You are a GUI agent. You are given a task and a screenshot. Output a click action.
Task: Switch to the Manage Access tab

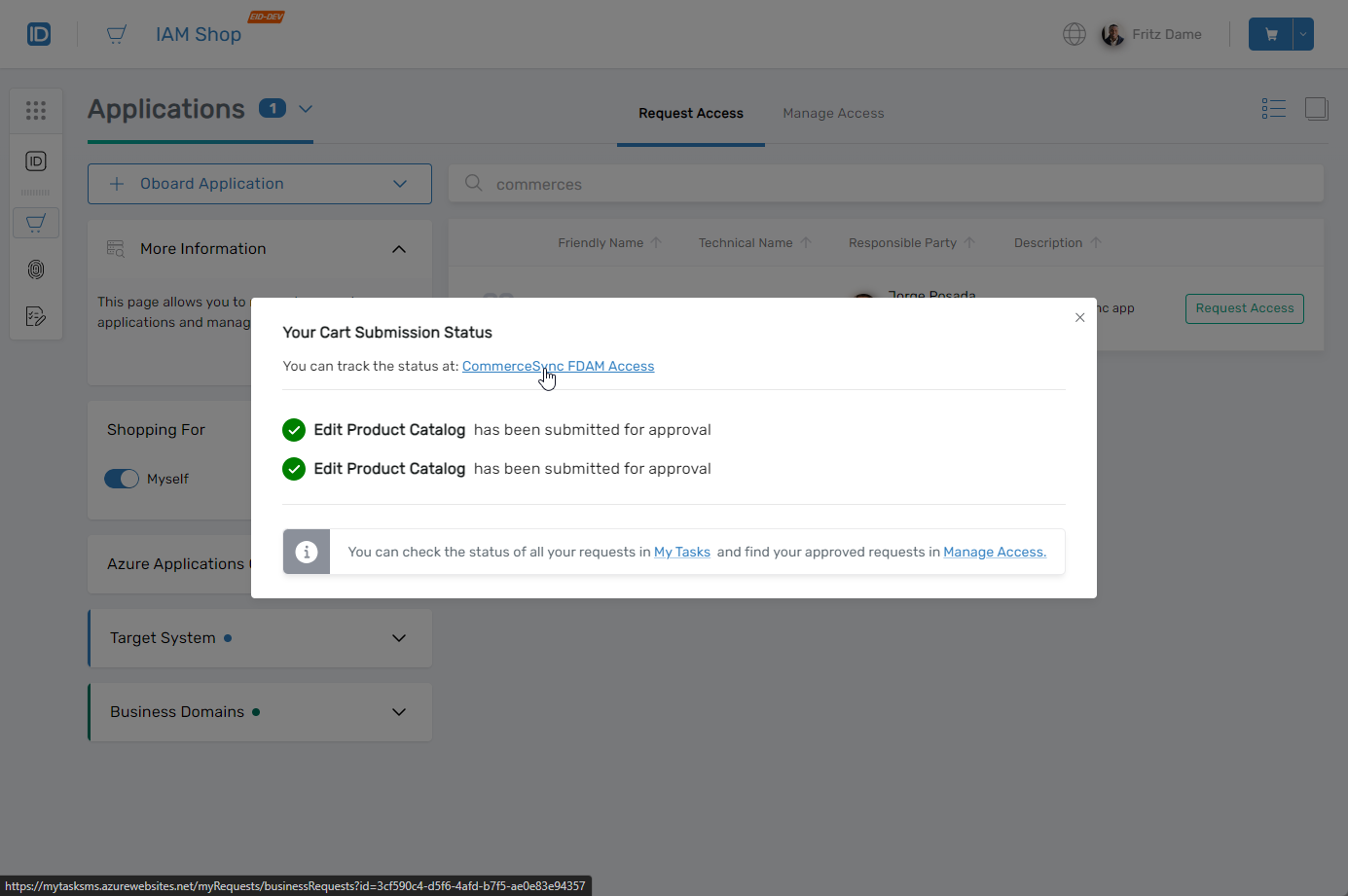tap(833, 113)
